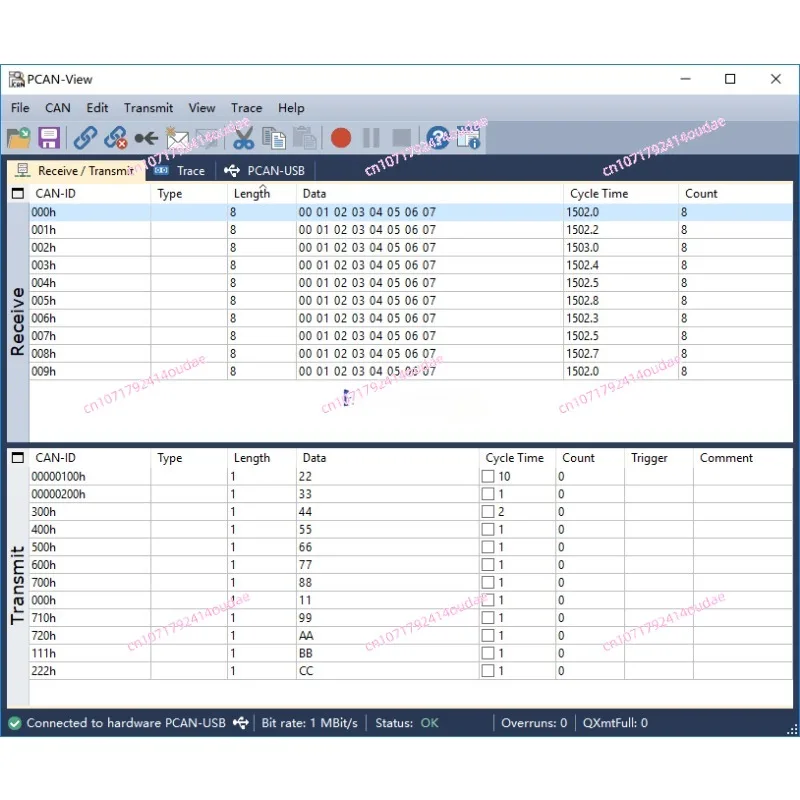Enable cycle time checkbox for message 500h
This screenshot has width=800, height=800.
coord(488,547)
